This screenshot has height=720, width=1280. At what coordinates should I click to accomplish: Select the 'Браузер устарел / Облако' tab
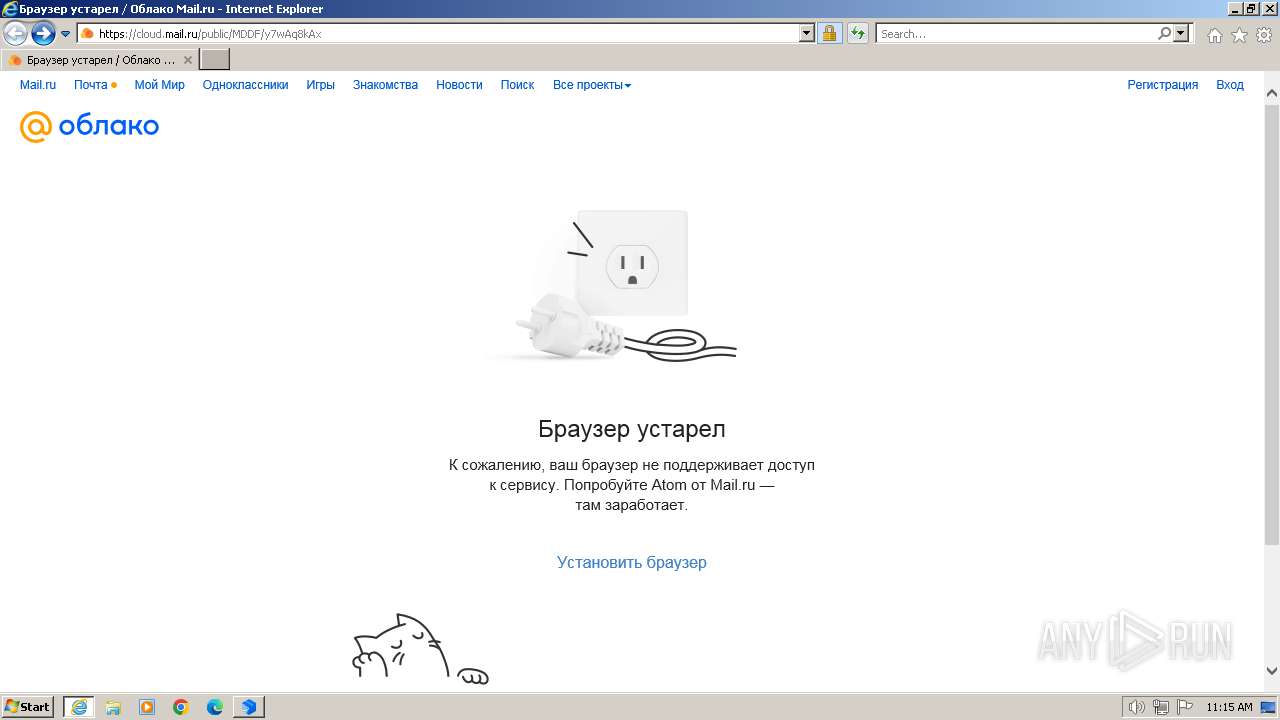(100, 60)
